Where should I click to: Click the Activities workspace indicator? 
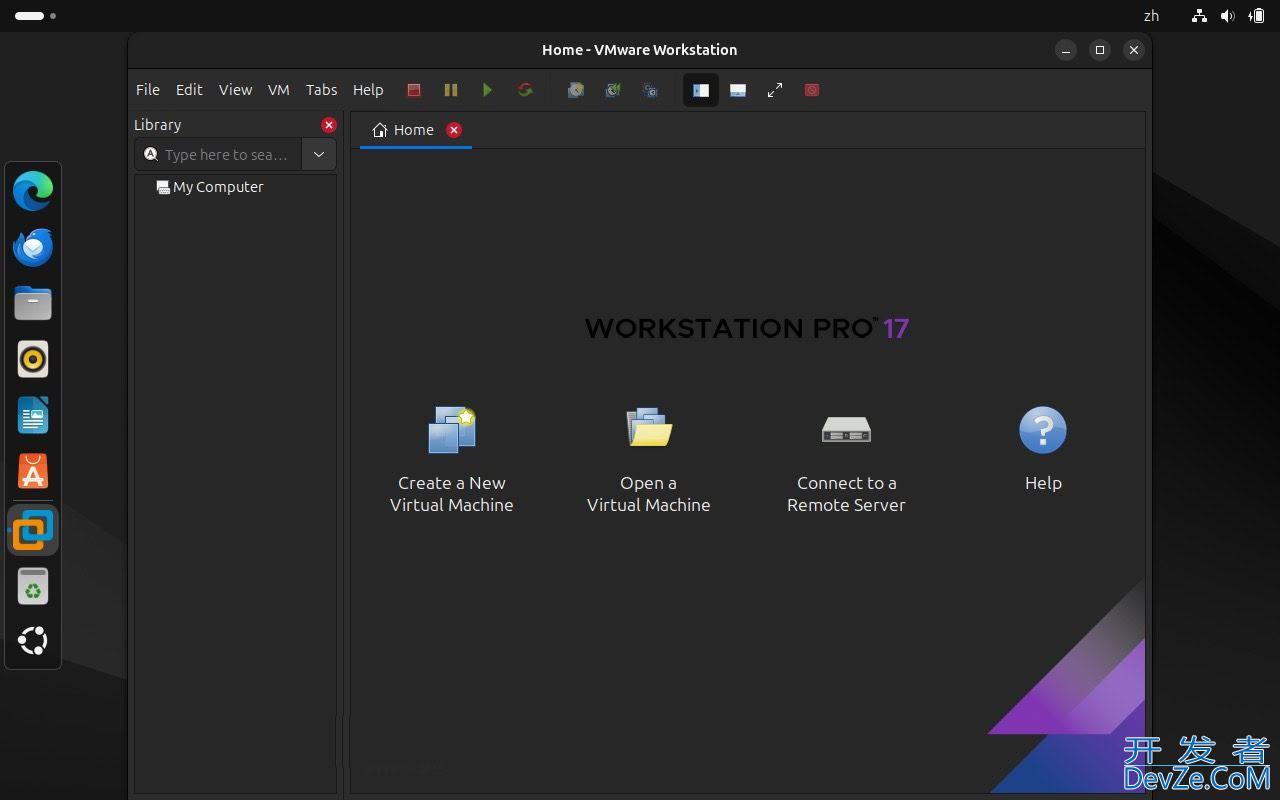(35, 16)
